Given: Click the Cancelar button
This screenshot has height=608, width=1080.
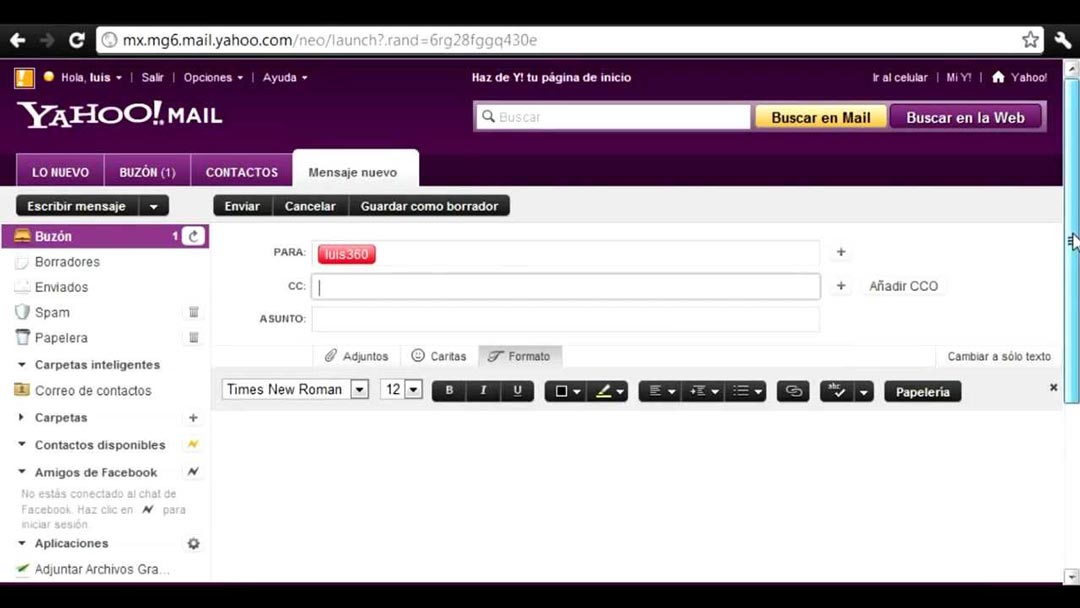Looking at the screenshot, I should [x=310, y=206].
